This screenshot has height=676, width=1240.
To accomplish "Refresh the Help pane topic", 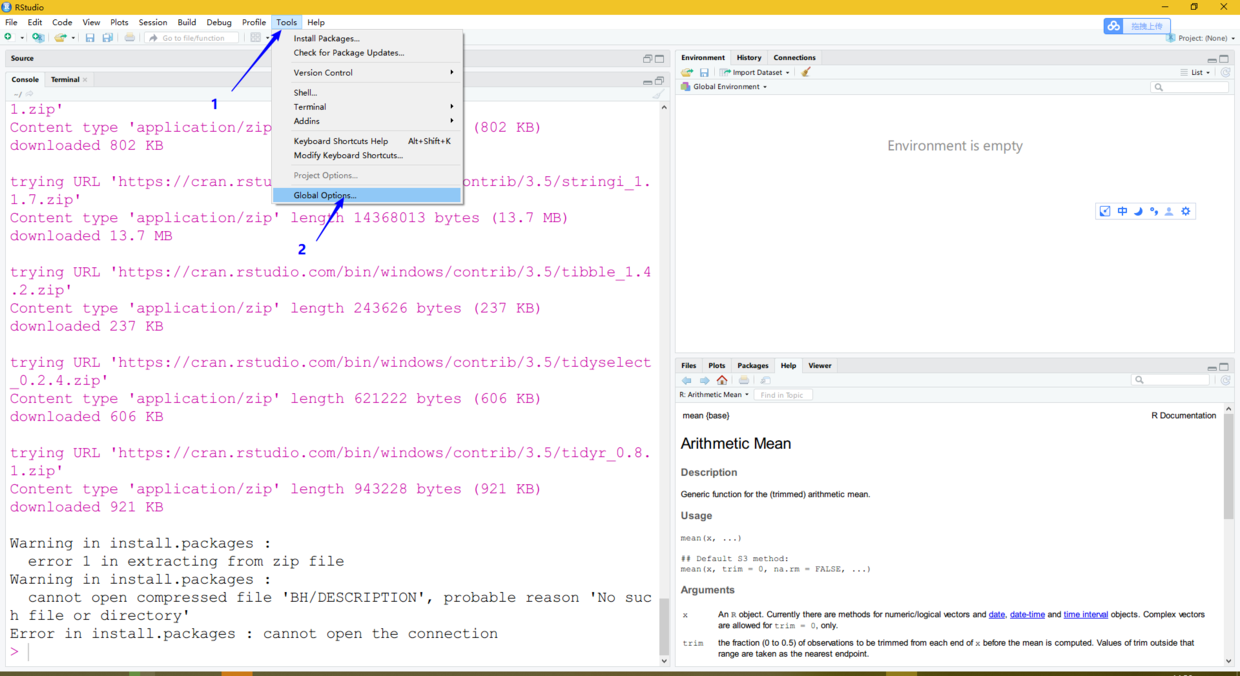I will [x=1225, y=380].
